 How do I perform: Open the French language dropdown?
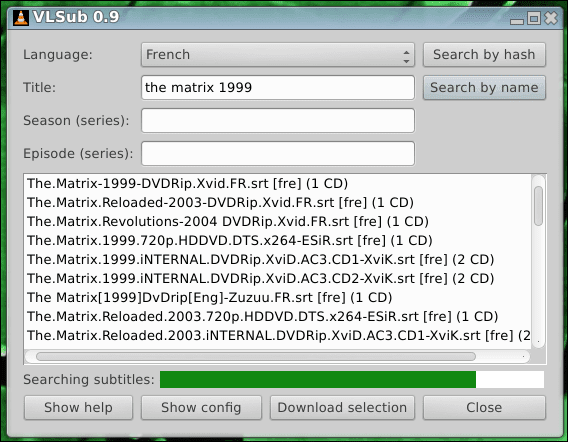coord(277,55)
